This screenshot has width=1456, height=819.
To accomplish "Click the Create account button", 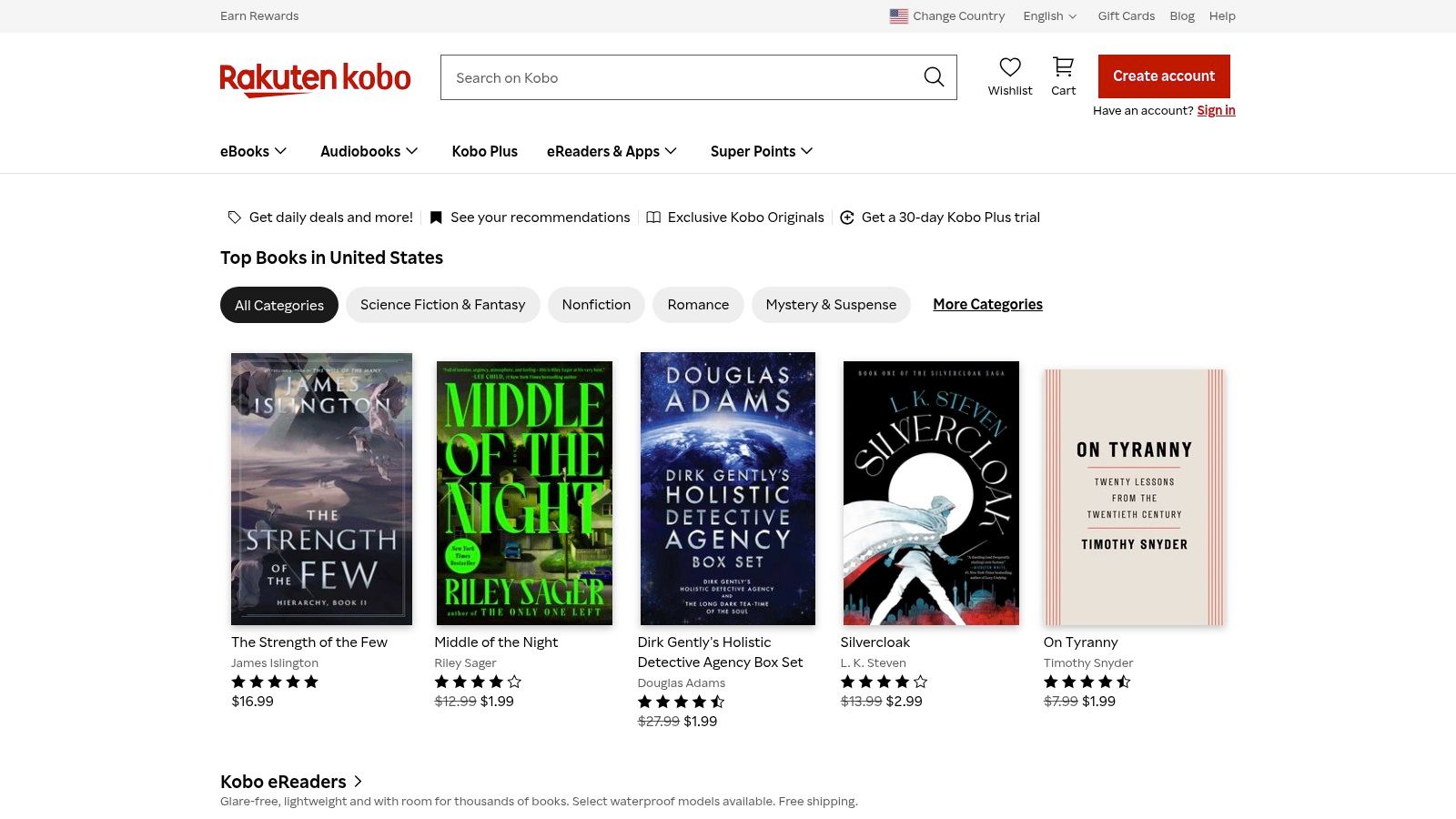I will pyautogui.click(x=1163, y=76).
